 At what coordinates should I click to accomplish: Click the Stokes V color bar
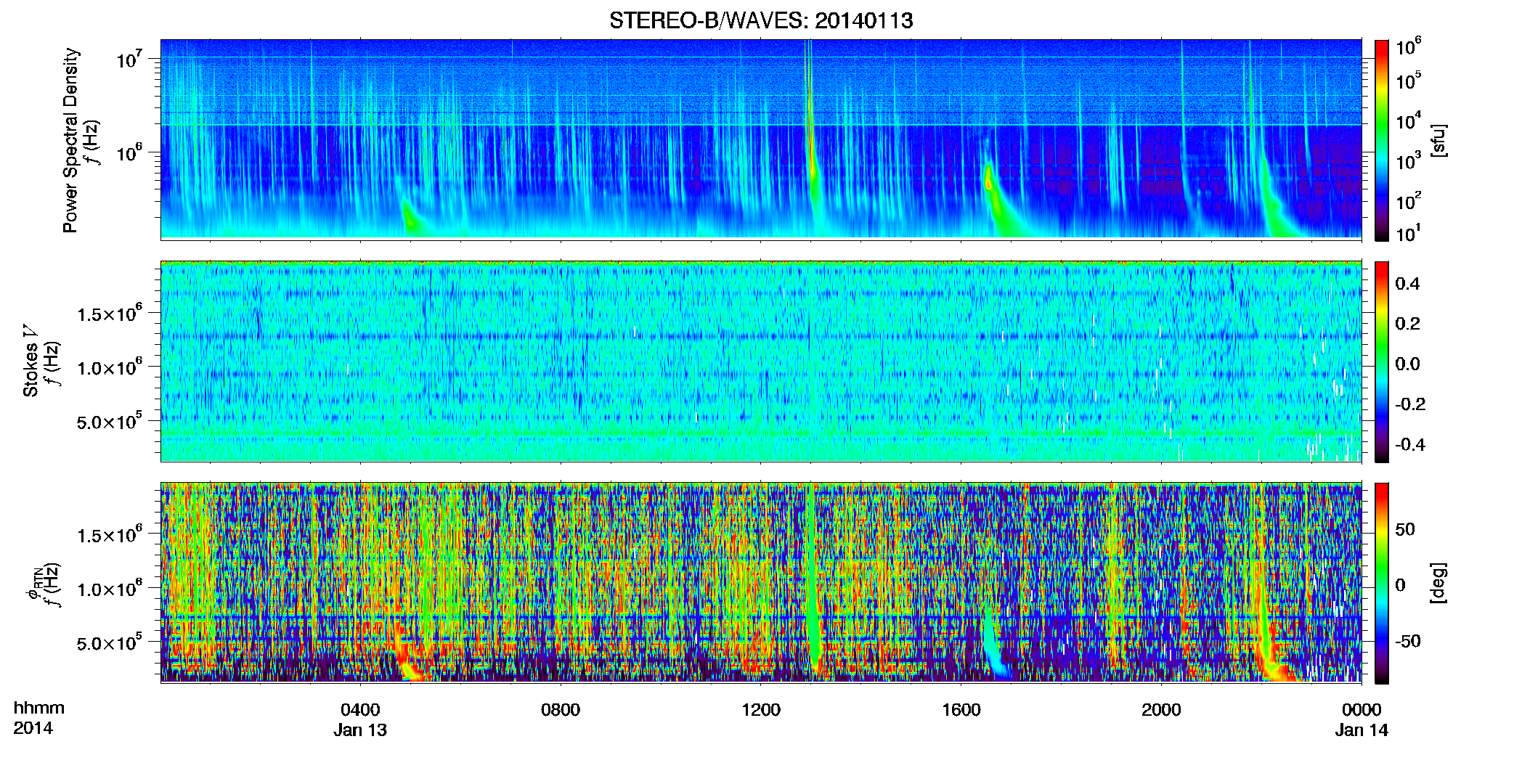coord(1382,362)
